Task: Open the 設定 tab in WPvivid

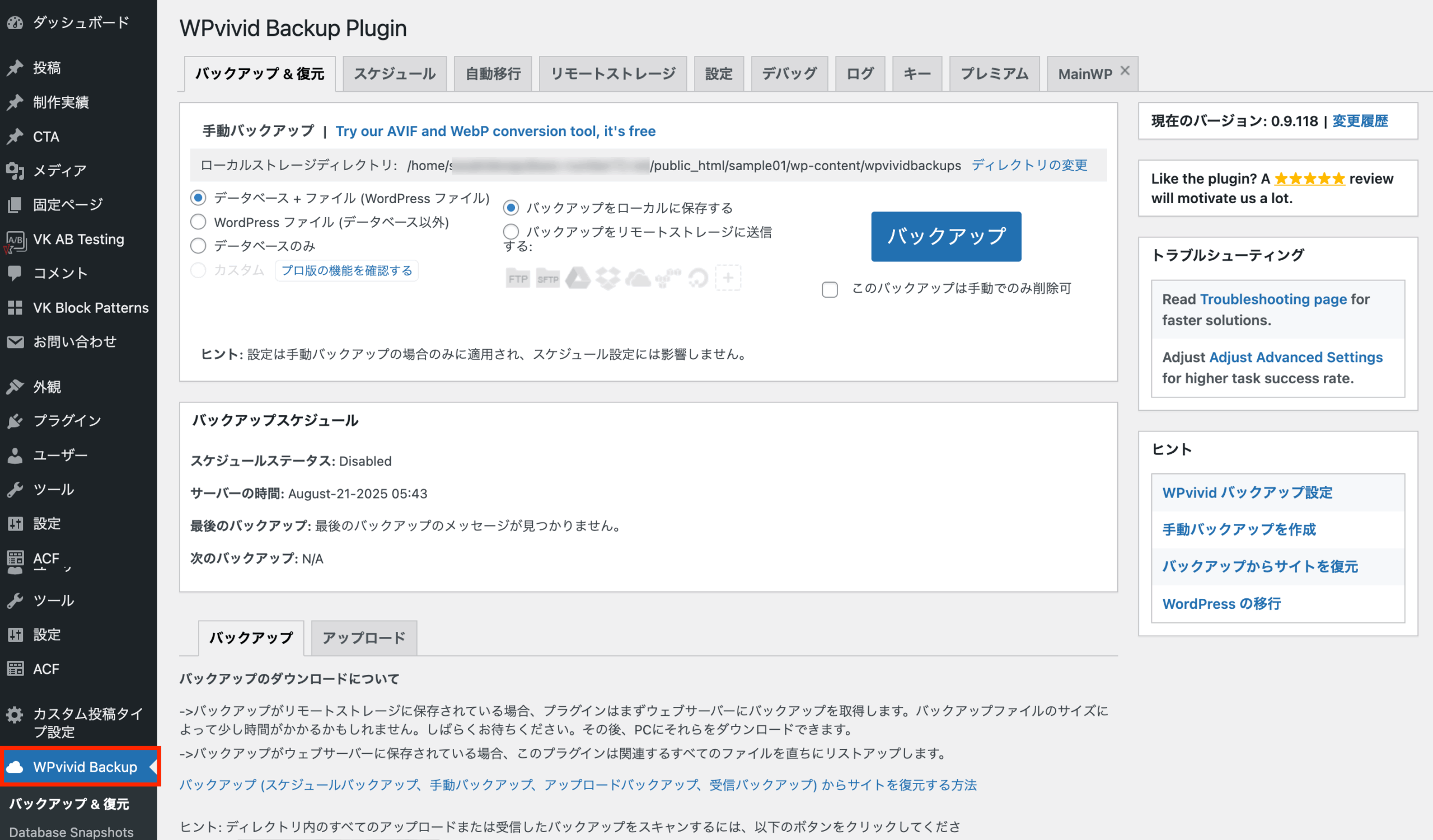Action: tap(719, 74)
